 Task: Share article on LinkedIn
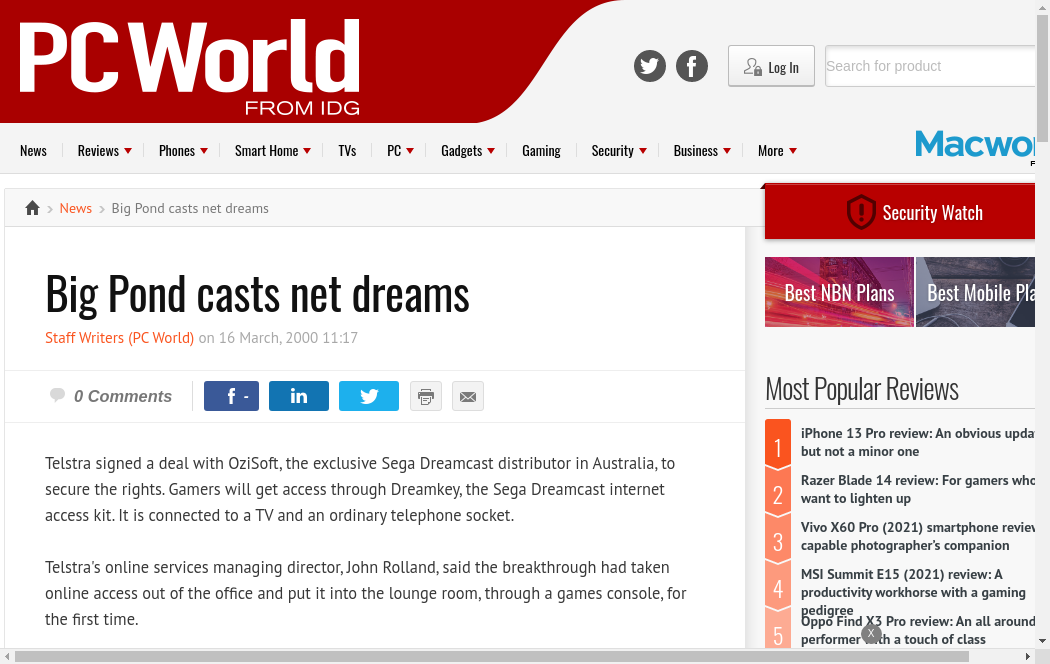point(299,396)
